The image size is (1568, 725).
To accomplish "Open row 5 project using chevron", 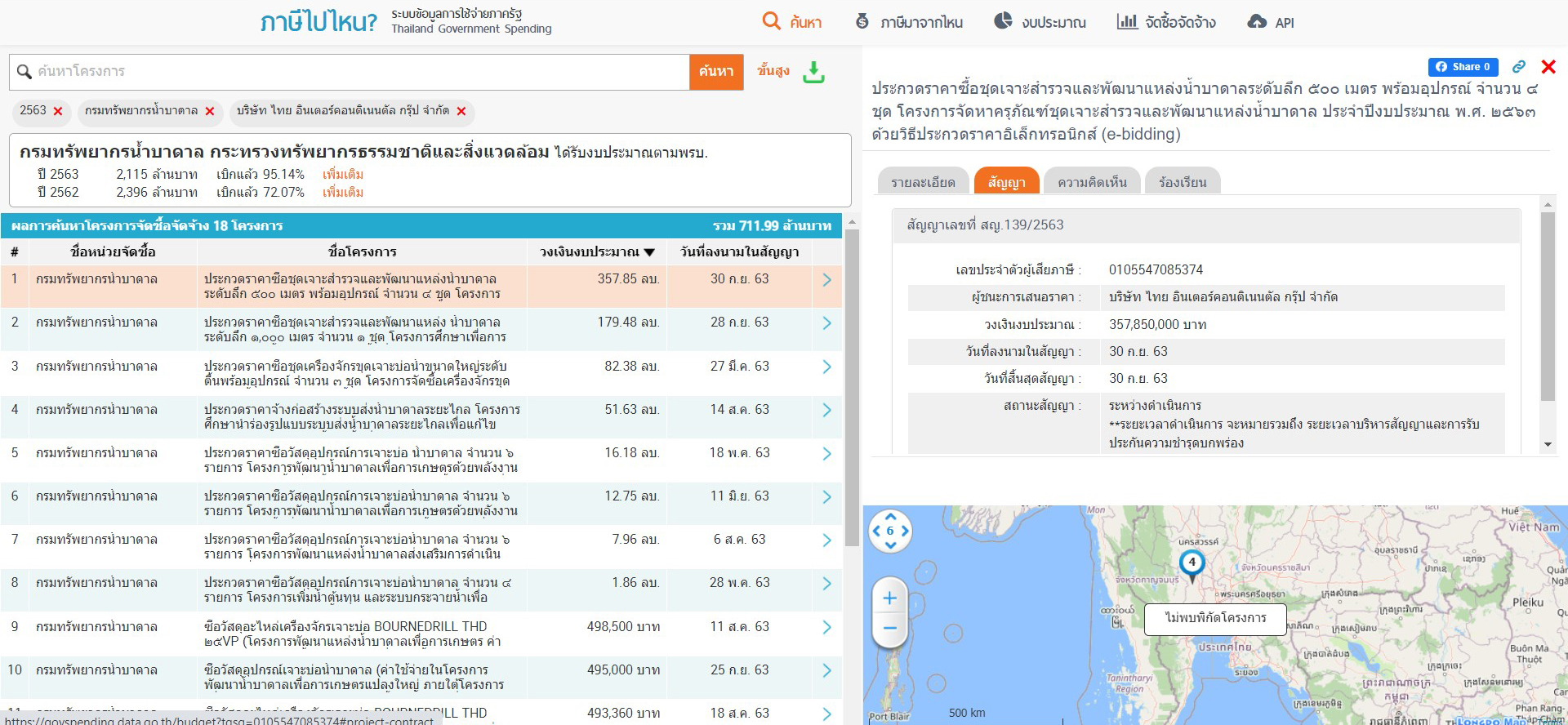I will tap(826, 453).
